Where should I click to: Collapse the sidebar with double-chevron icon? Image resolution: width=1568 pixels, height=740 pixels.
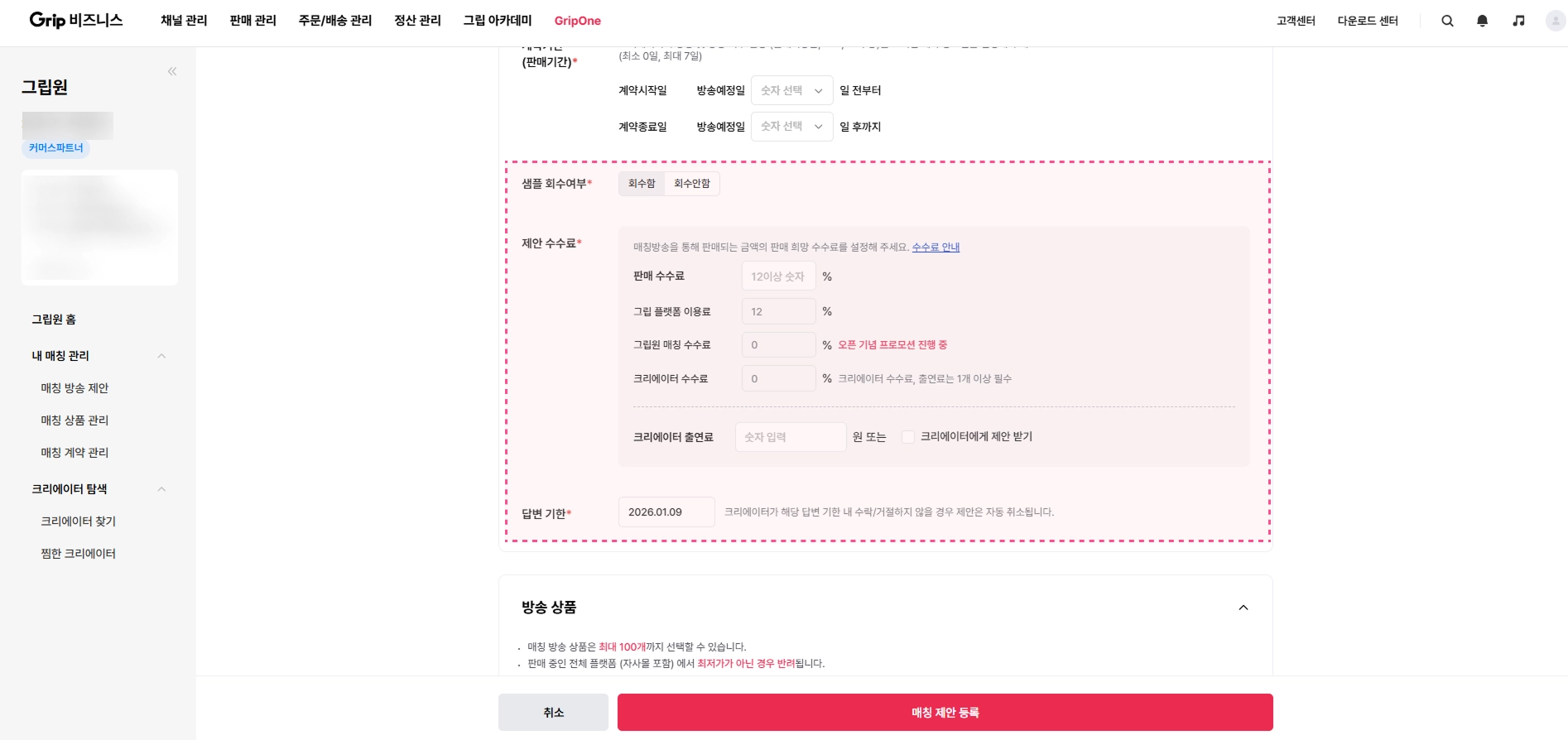click(172, 71)
